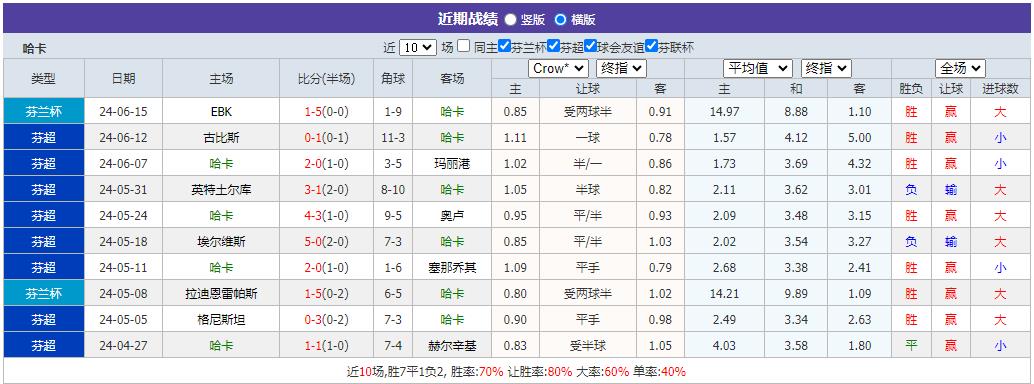Image resolution: width=1034 pixels, height=384 pixels.
Task: Open the 塞那乔其 team link
Action: 452,268
